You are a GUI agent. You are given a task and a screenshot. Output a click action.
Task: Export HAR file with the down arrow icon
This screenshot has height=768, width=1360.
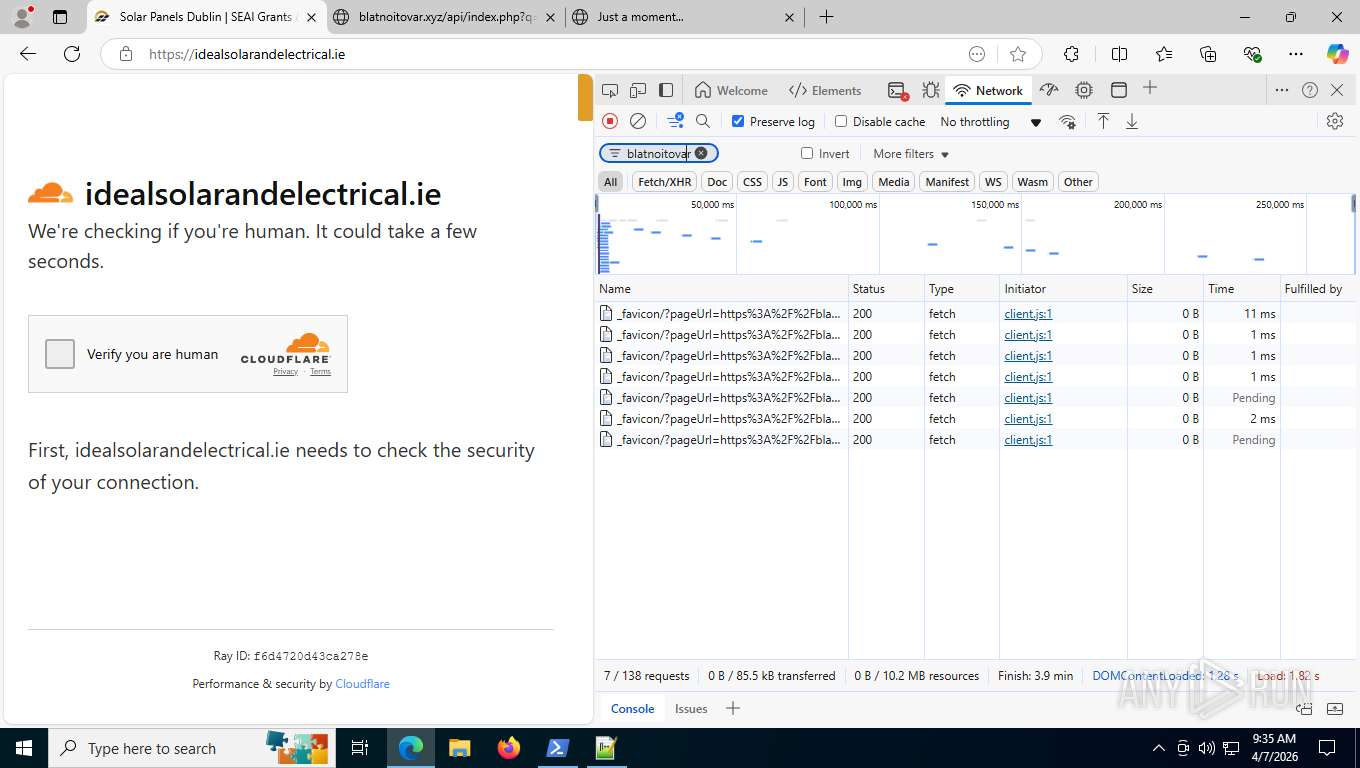coord(1132,121)
